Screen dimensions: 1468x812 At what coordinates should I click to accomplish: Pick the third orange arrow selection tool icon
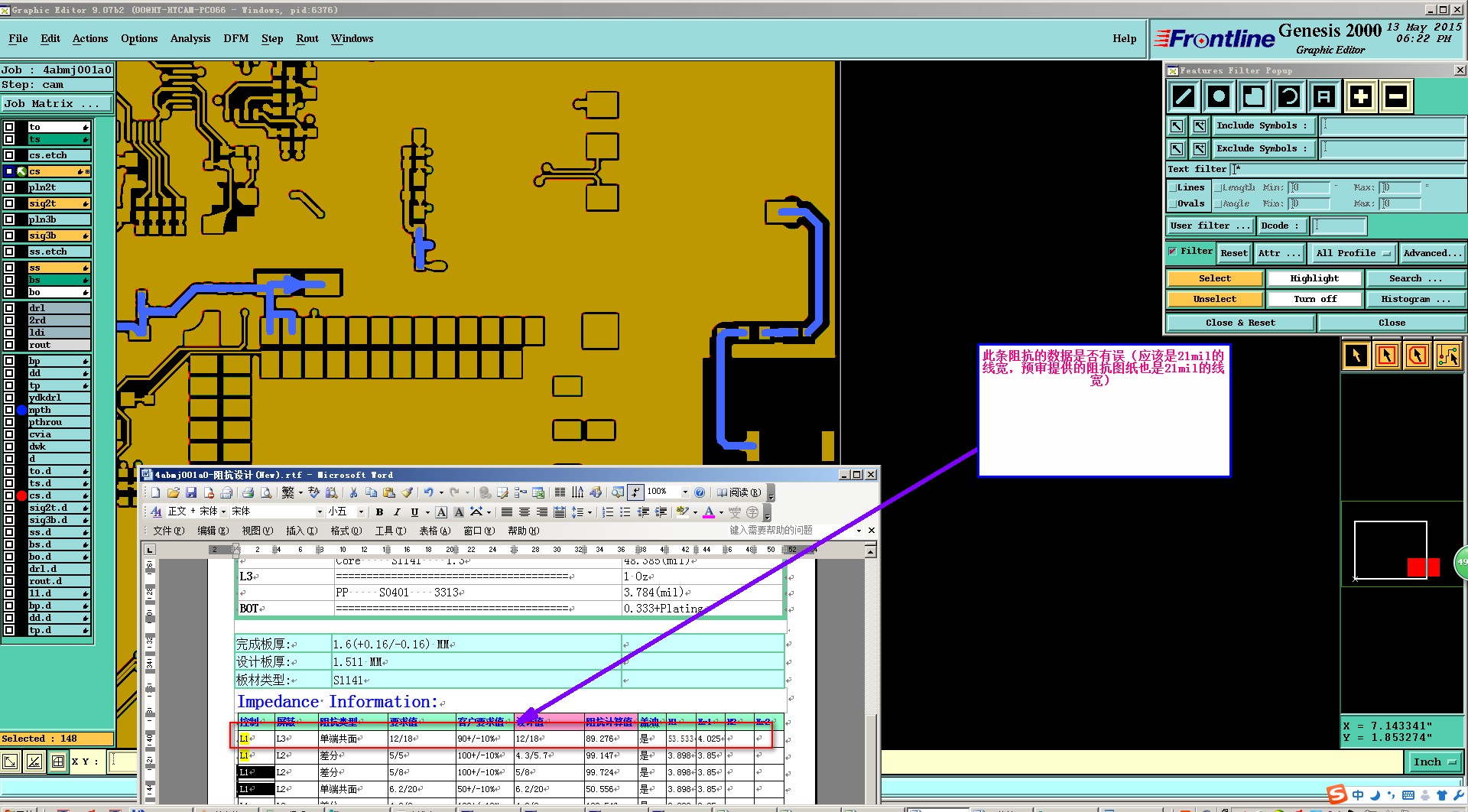click(x=1418, y=356)
